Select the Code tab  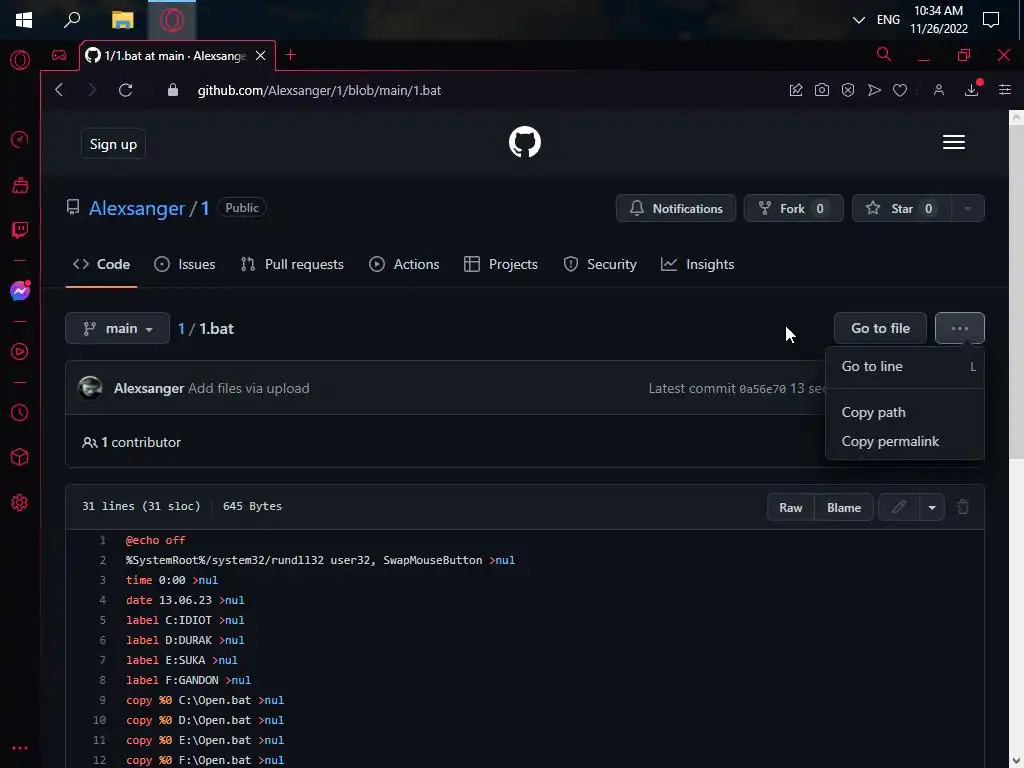point(101,264)
